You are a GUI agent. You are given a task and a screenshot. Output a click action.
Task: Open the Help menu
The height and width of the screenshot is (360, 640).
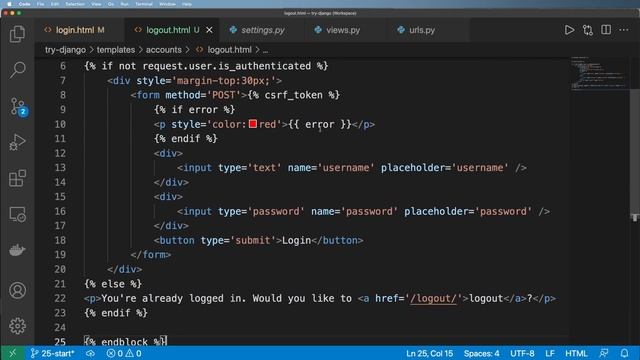tap(187, 4)
